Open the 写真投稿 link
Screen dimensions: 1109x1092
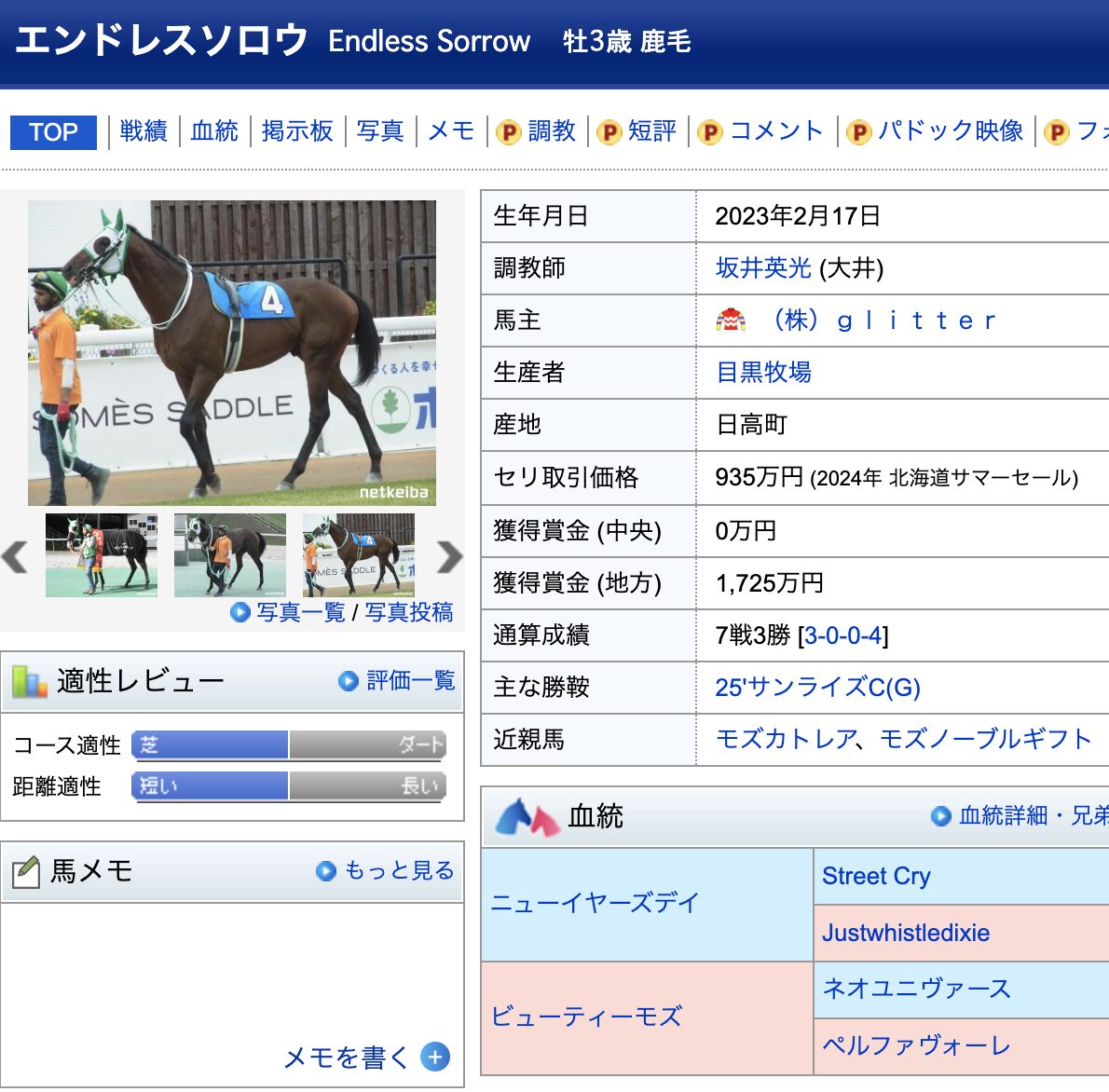click(409, 612)
